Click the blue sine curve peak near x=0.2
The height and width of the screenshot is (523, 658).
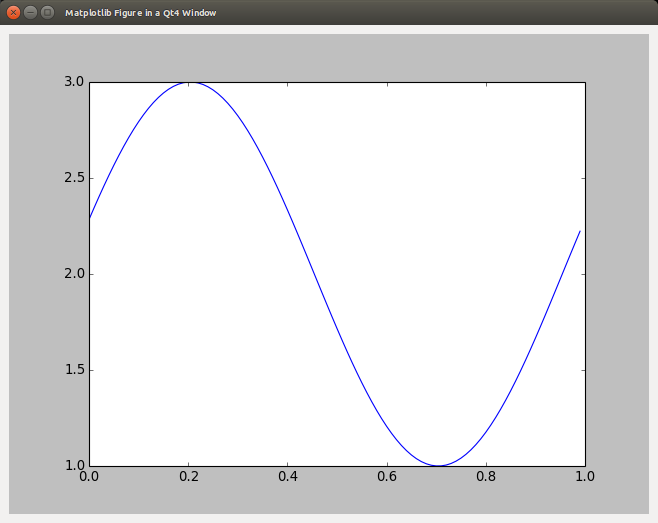coord(189,83)
